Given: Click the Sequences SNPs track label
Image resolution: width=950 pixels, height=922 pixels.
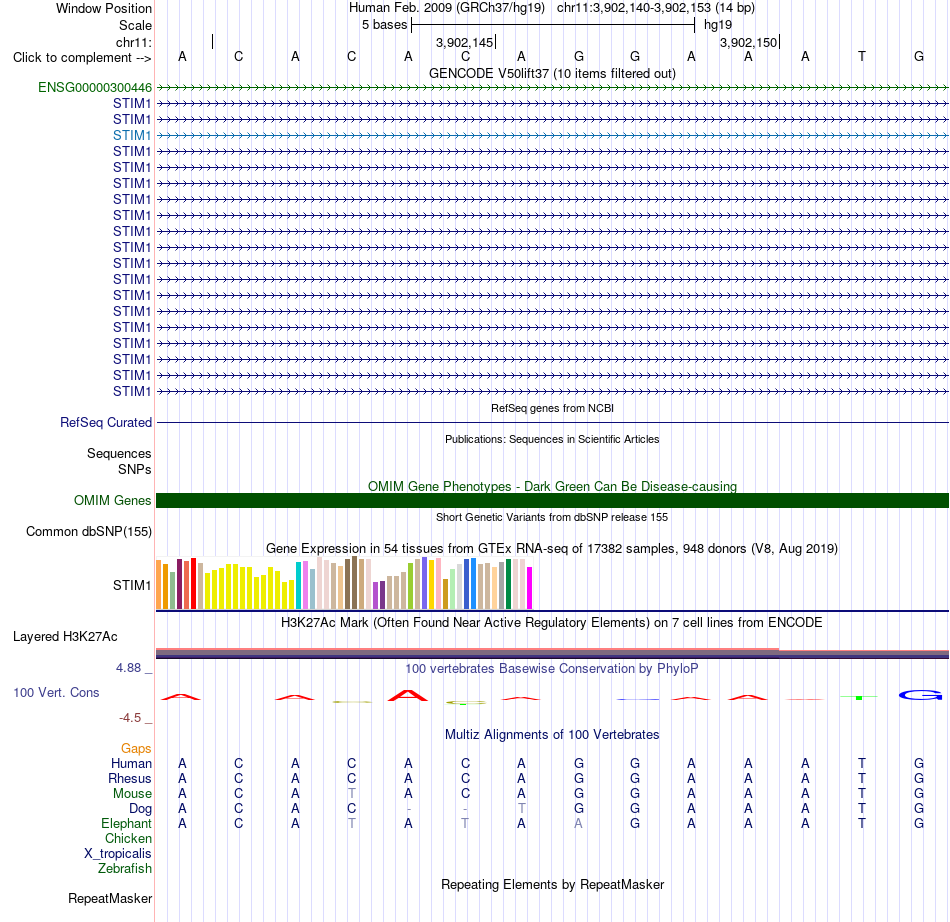Looking at the screenshot, I should [x=119, y=462].
